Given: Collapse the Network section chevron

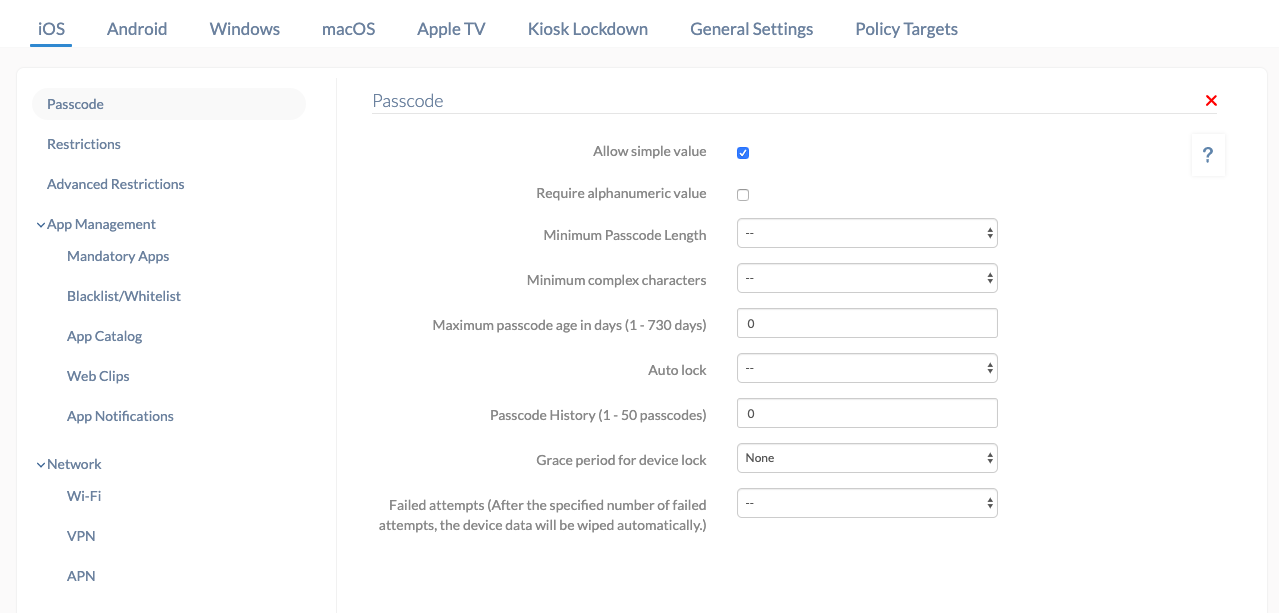Looking at the screenshot, I should pos(41,465).
